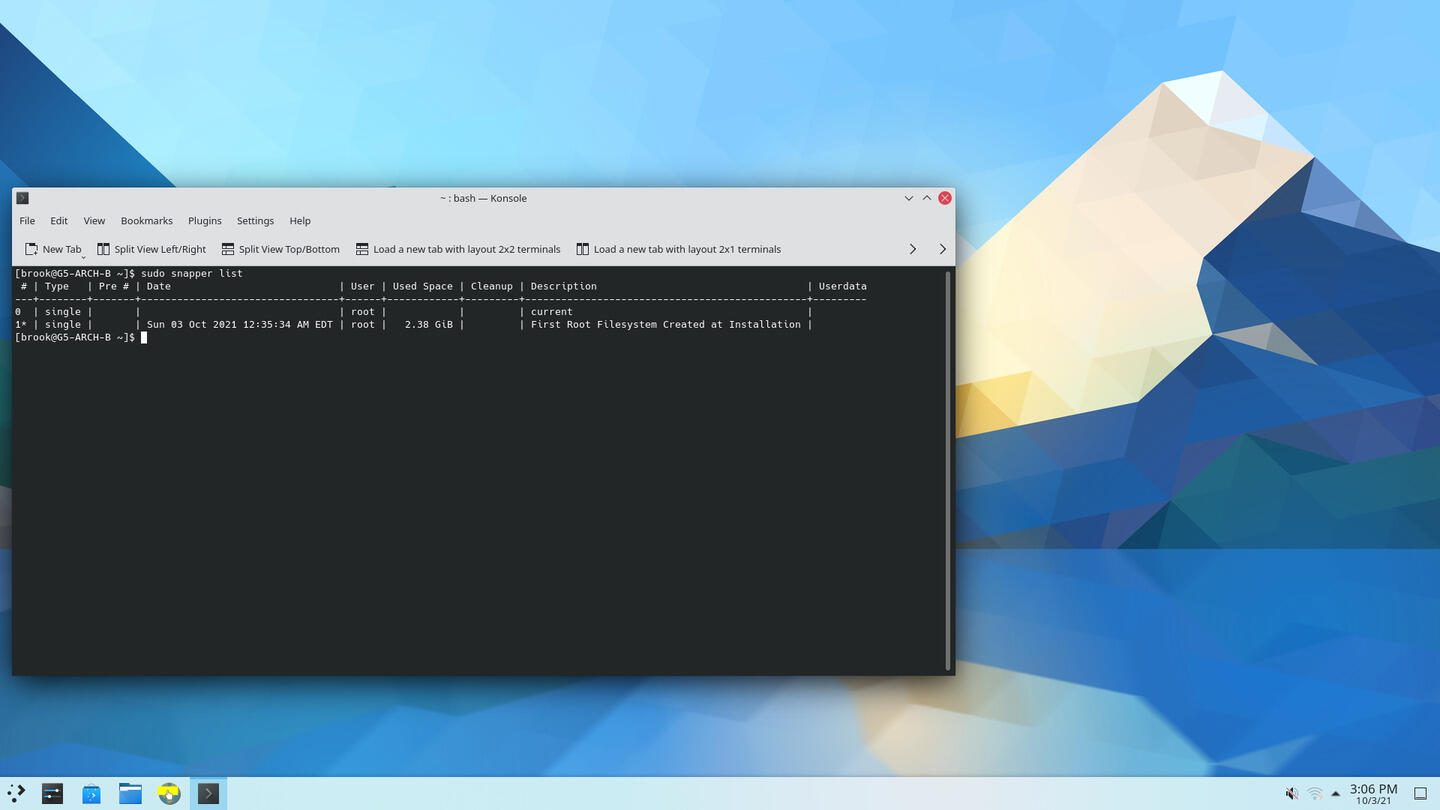Toggle the Wi-Fi network tray icon
Viewport: 1440px width, 810px height.
[1314, 793]
